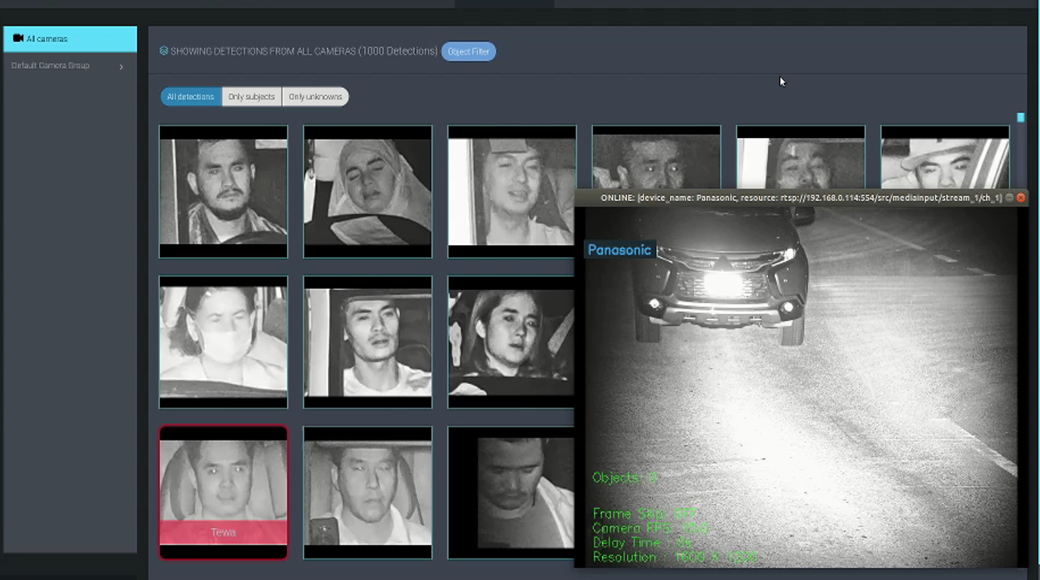
Task: Show Only subjects detections
Action: point(252,97)
